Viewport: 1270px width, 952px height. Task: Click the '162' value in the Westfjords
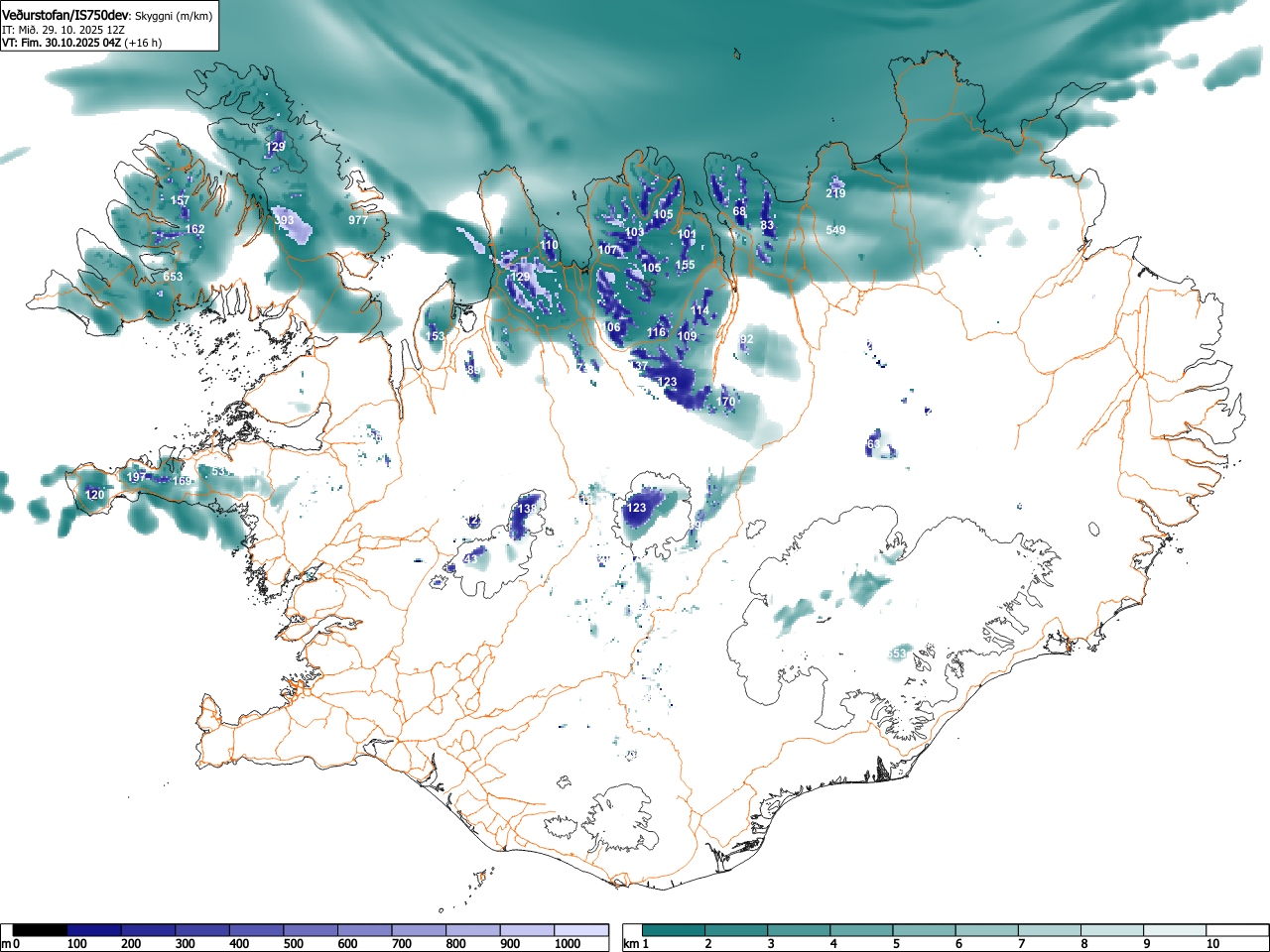(194, 229)
